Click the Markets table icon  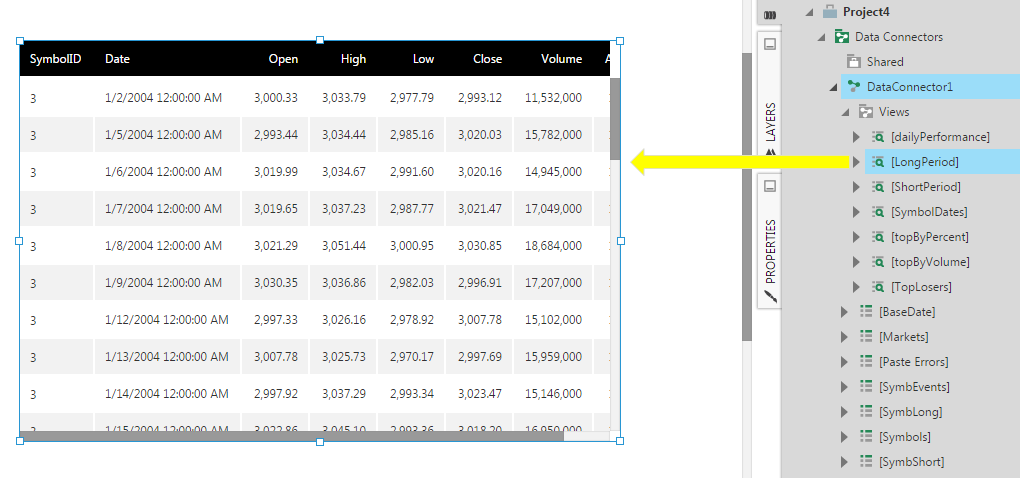(866, 337)
